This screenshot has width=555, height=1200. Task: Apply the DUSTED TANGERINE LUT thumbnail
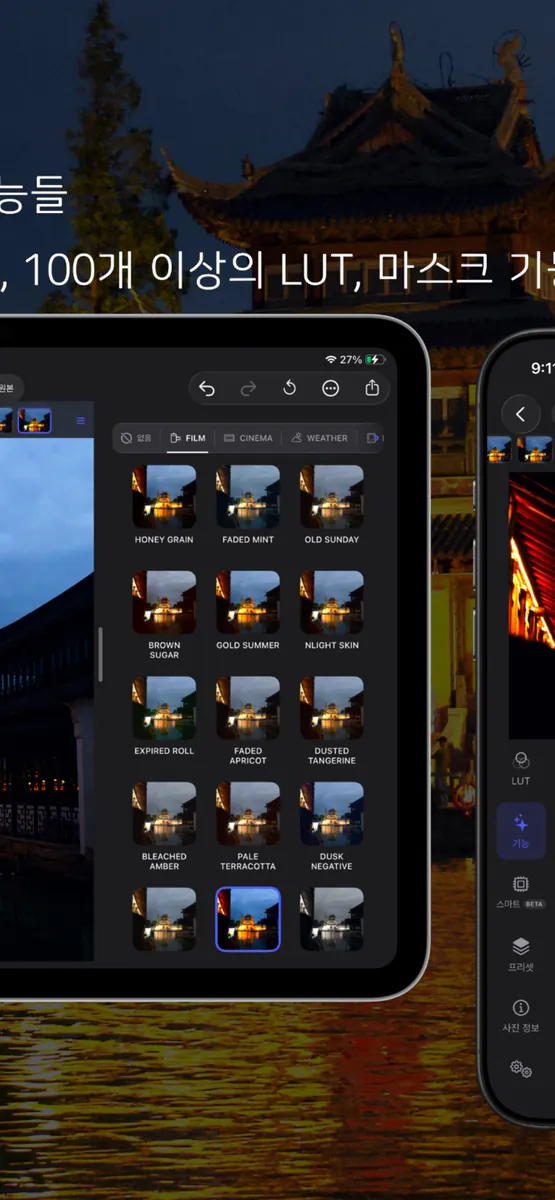332,708
